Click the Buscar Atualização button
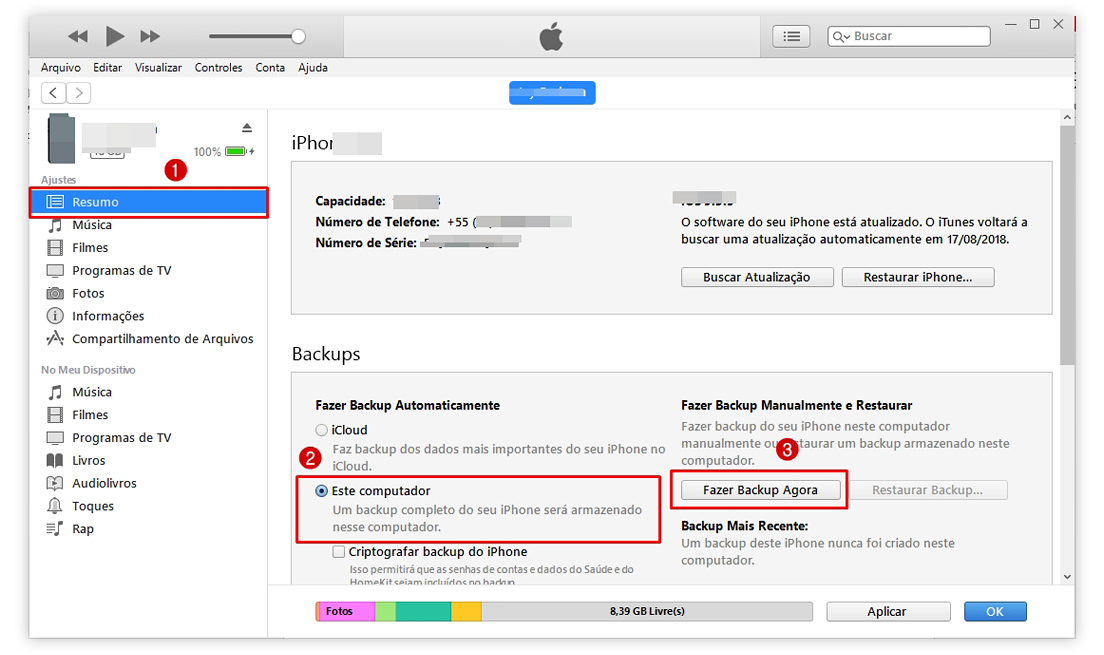This screenshot has width=1104, height=655. click(x=755, y=277)
